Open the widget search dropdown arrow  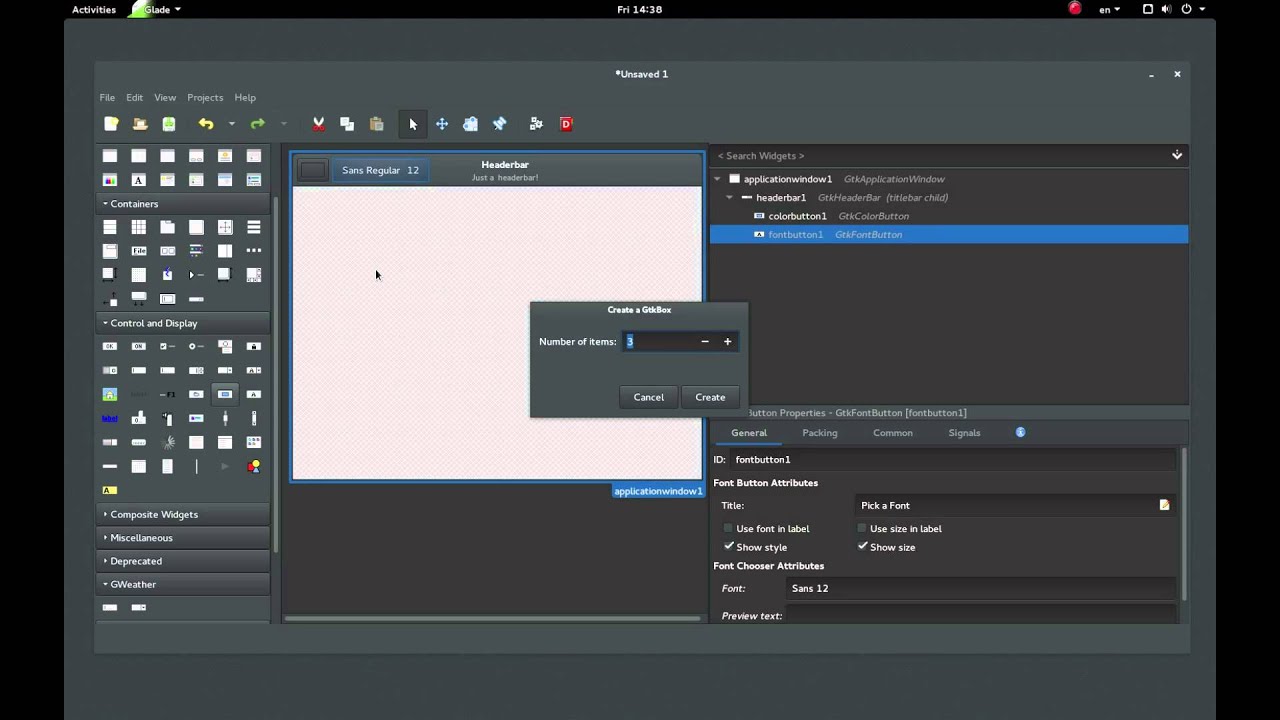point(1177,155)
